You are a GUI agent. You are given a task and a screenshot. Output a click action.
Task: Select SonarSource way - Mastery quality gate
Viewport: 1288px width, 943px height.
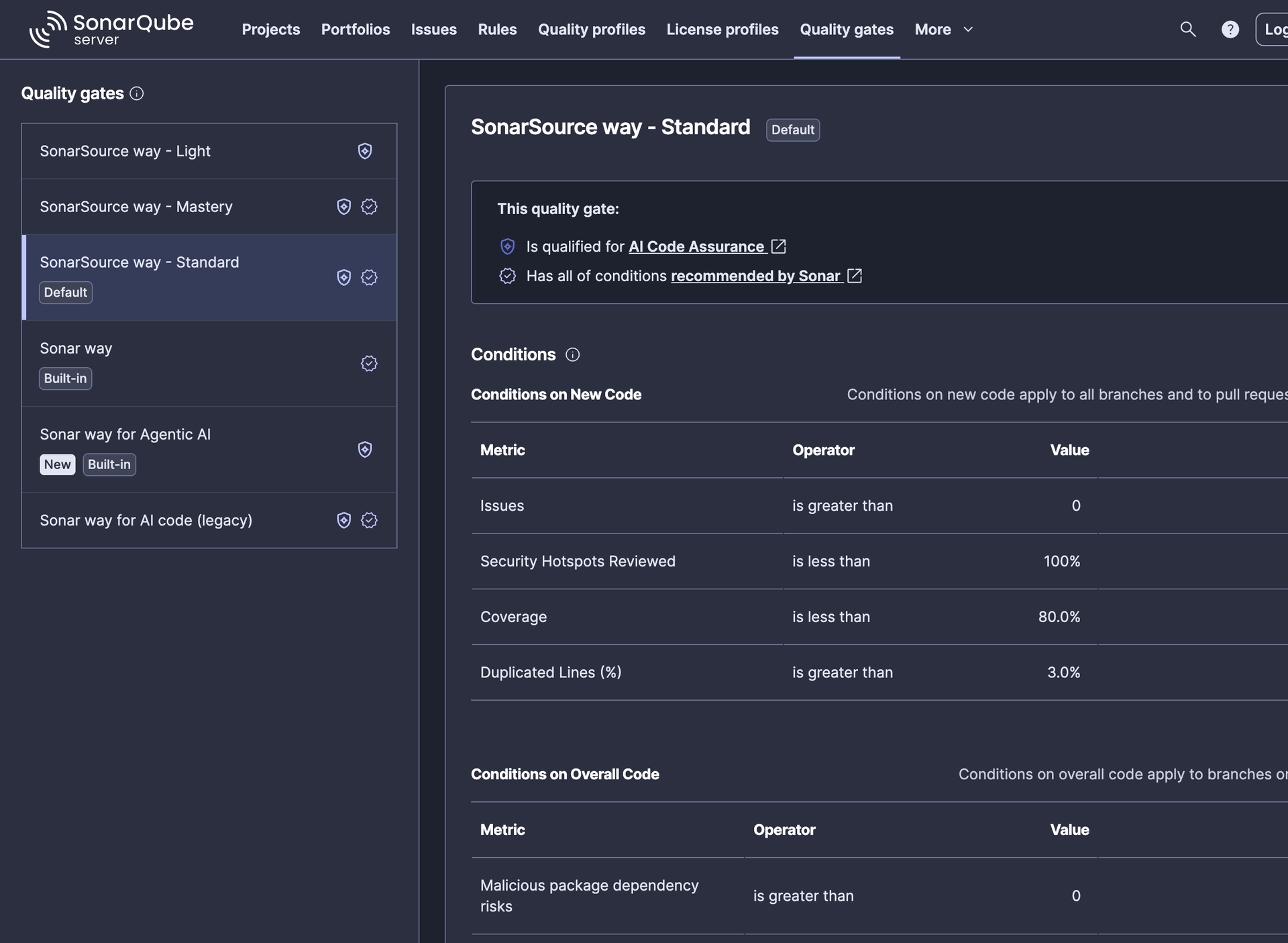tap(209, 207)
